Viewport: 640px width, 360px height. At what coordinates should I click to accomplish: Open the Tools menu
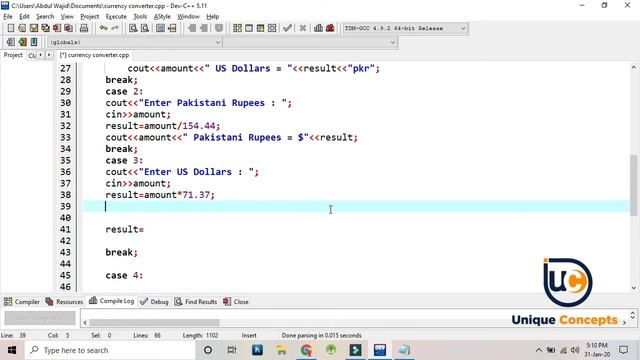(140, 16)
